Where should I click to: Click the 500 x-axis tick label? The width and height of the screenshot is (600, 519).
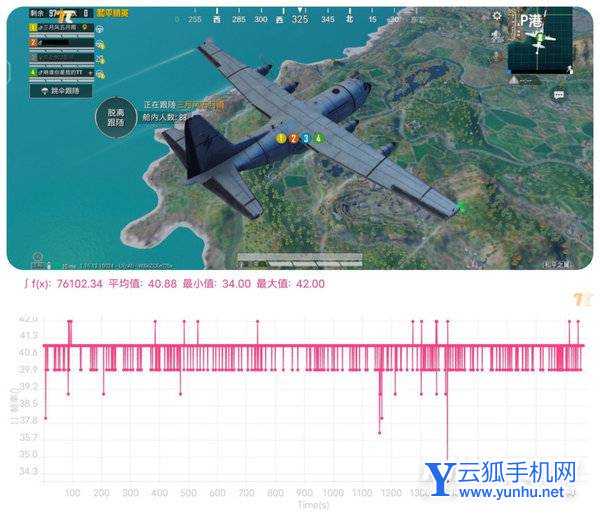pyautogui.click(x=188, y=493)
